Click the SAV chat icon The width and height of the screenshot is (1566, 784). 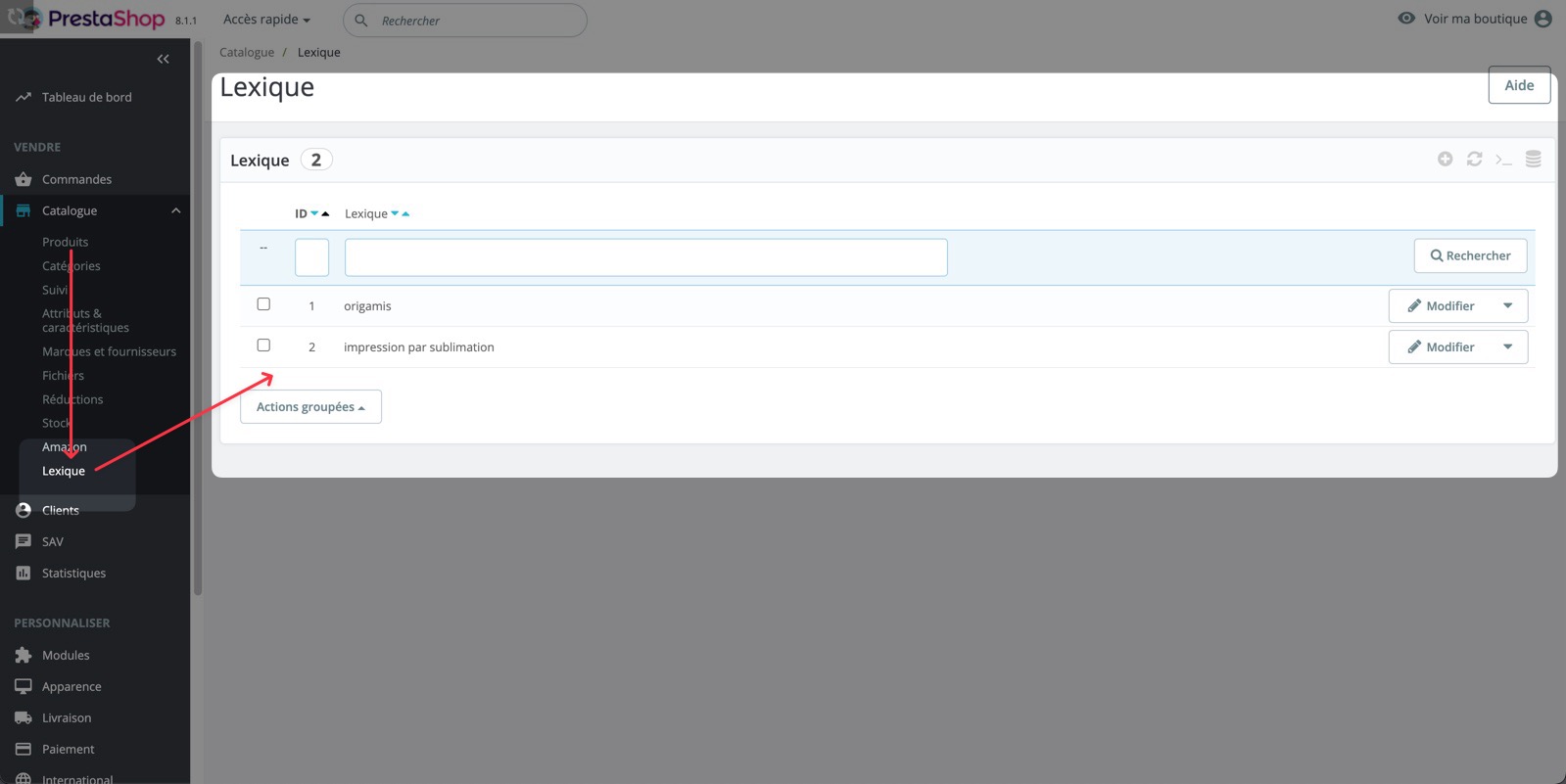24,541
